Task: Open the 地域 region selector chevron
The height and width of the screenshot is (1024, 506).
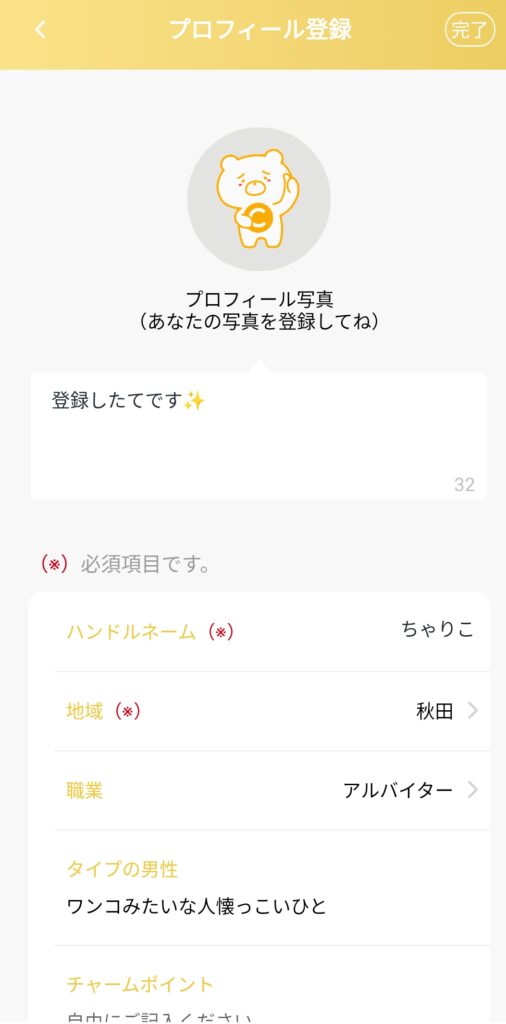Action: click(473, 711)
